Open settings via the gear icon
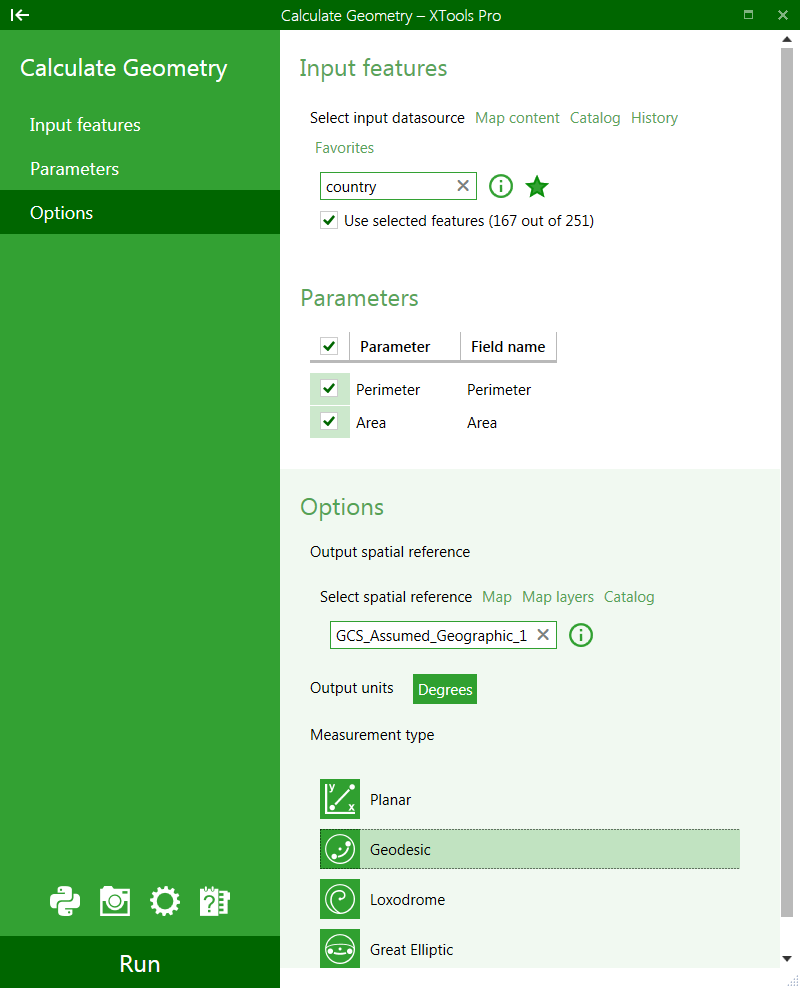 165,901
